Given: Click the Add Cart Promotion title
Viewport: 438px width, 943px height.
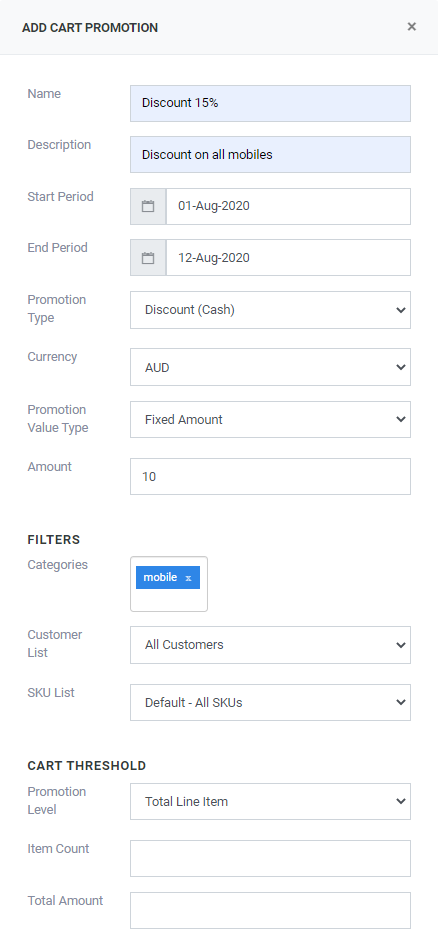Looking at the screenshot, I should pos(90,28).
